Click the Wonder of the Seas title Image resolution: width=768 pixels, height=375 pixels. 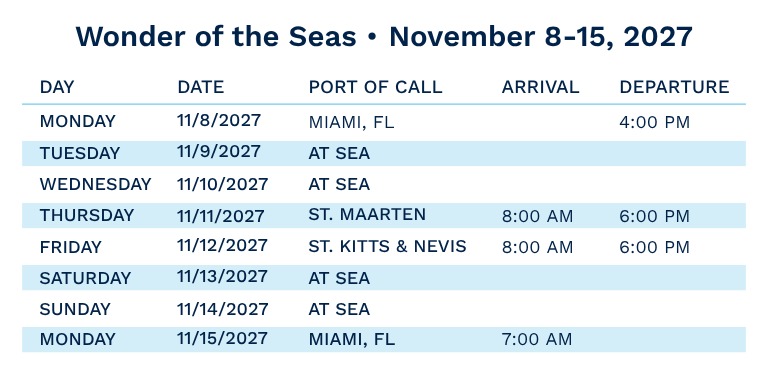click(384, 37)
